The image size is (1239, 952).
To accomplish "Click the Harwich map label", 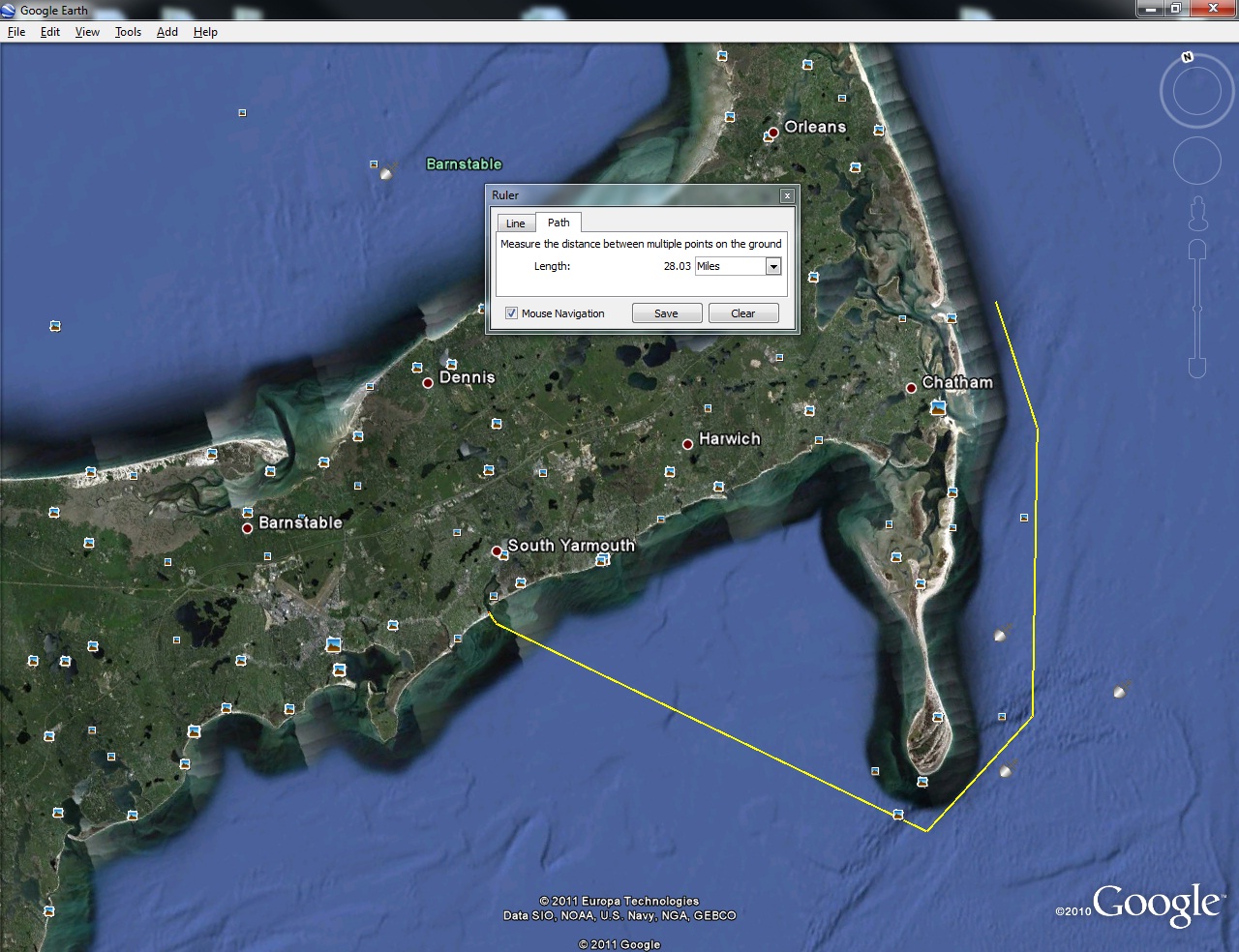I will tap(730, 438).
